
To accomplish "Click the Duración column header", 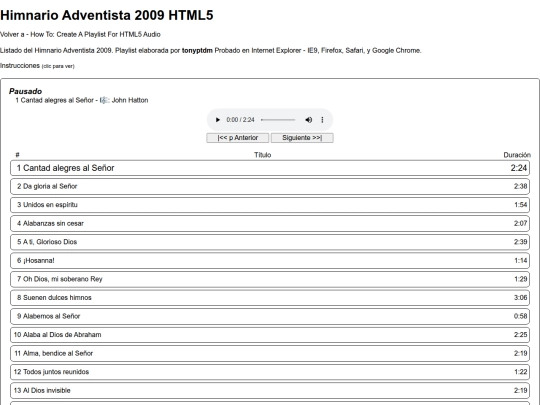I will [x=517, y=155].
